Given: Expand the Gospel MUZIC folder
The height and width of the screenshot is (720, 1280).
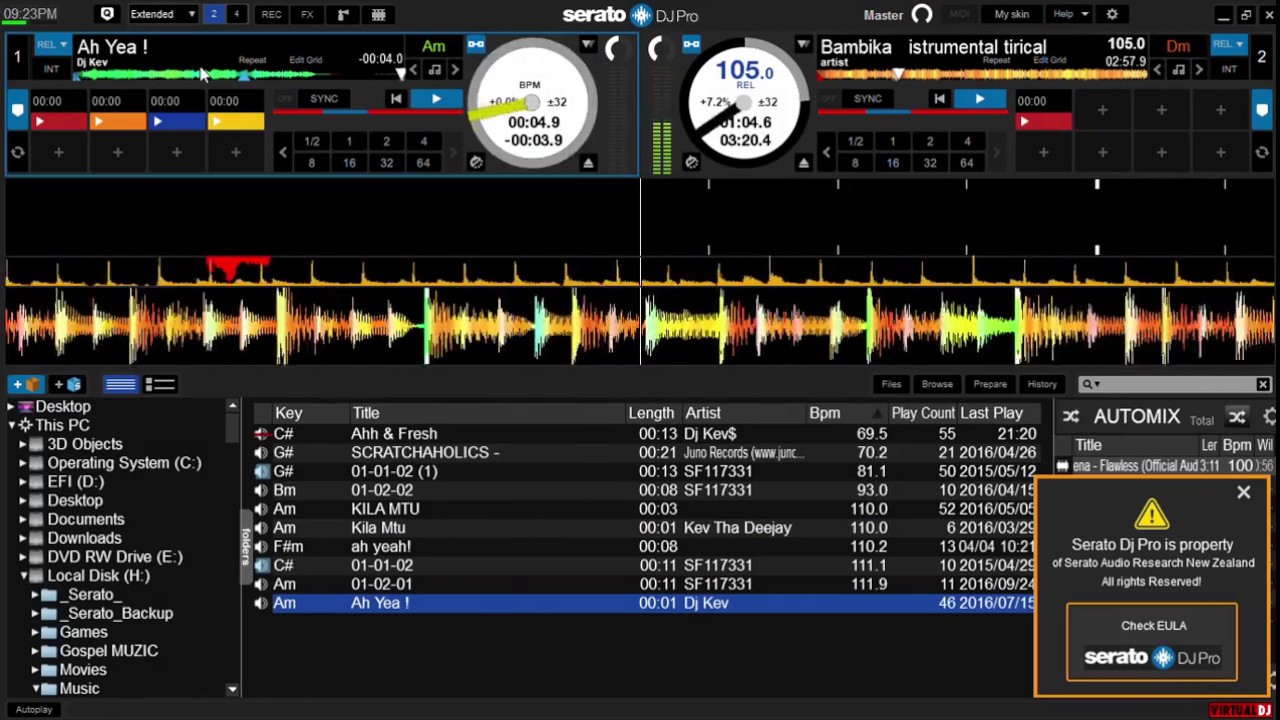Looking at the screenshot, I should [x=35, y=651].
